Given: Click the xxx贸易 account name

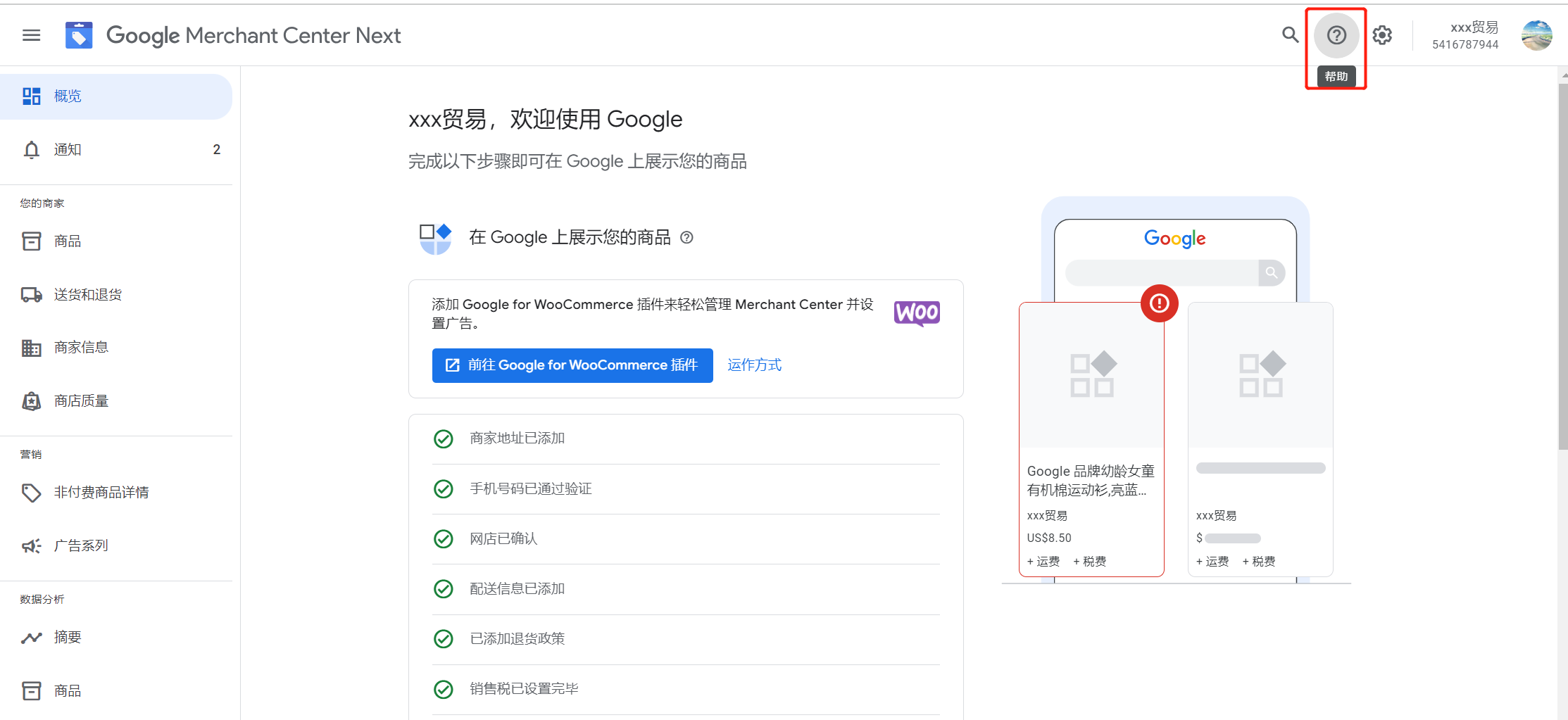Looking at the screenshot, I should [1474, 27].
